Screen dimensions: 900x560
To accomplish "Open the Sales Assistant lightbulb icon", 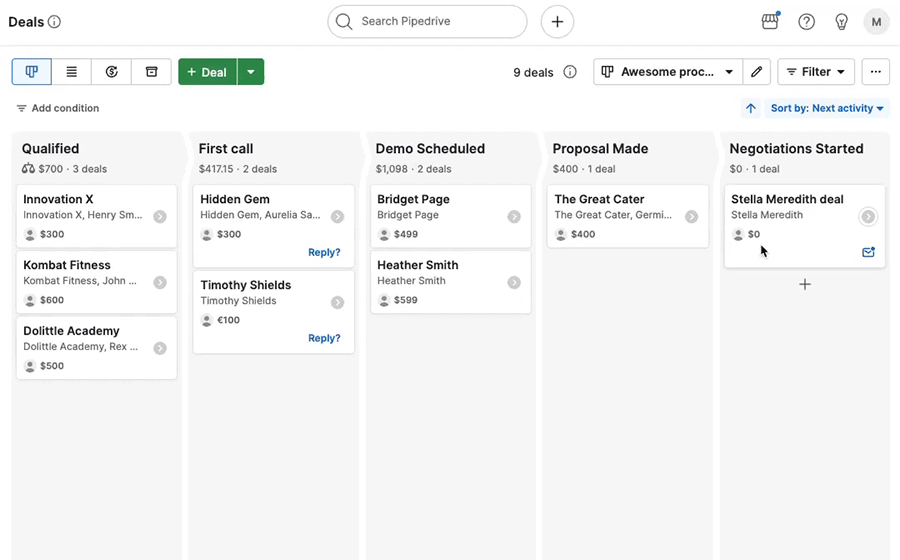I will pos(841,22).
